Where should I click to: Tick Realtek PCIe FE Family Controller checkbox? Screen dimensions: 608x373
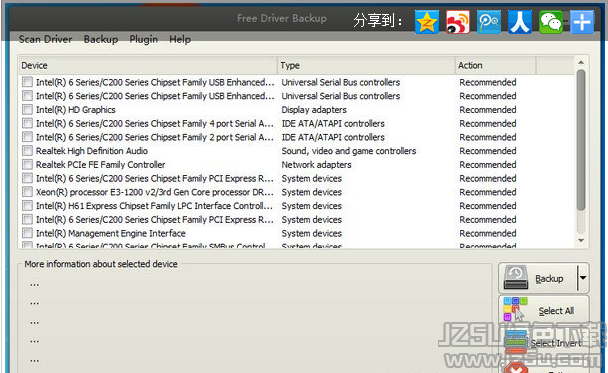28,164
